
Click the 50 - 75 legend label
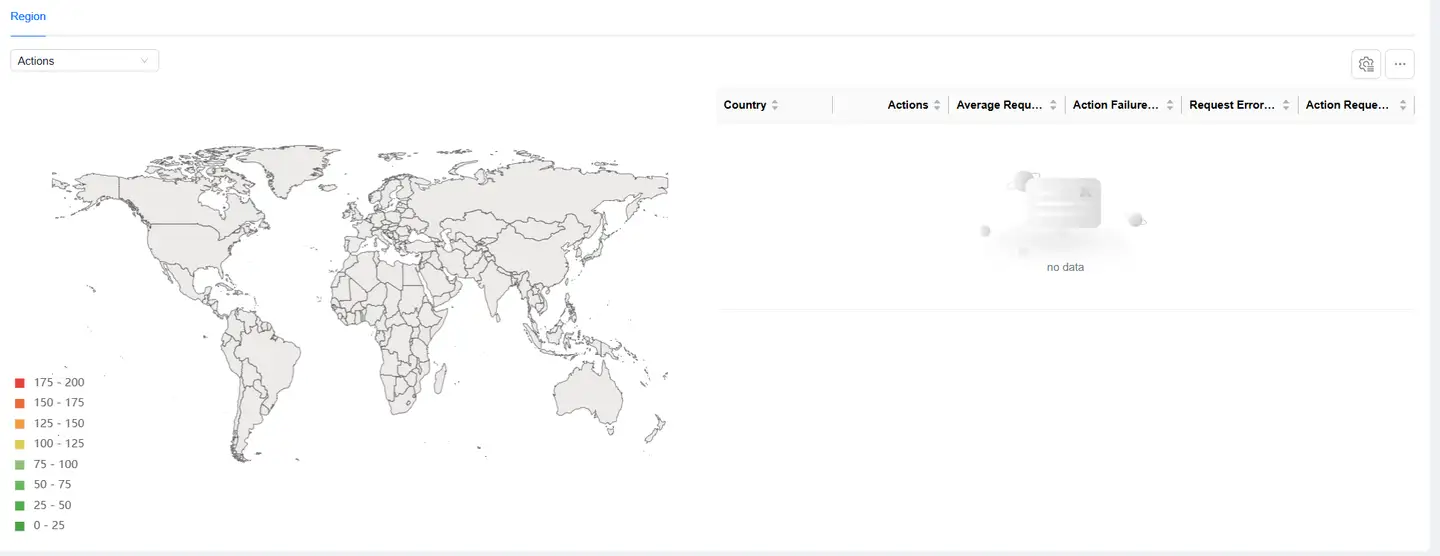click(52, 484)
